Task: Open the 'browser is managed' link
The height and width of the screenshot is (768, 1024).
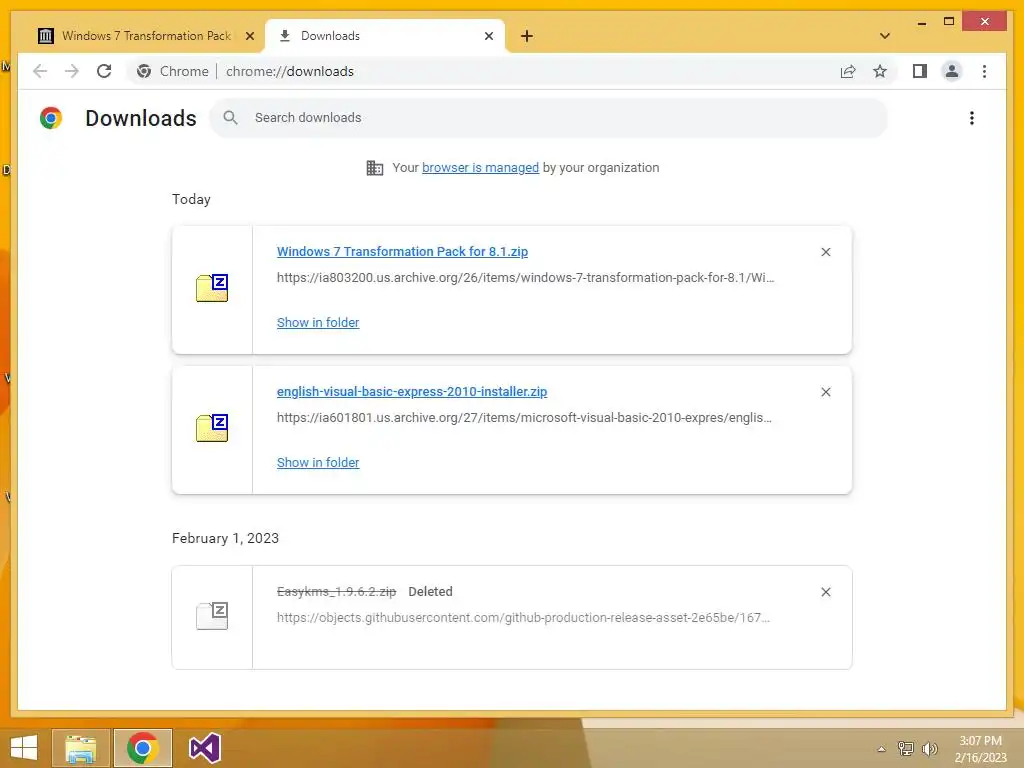Action: pos(481,167)
